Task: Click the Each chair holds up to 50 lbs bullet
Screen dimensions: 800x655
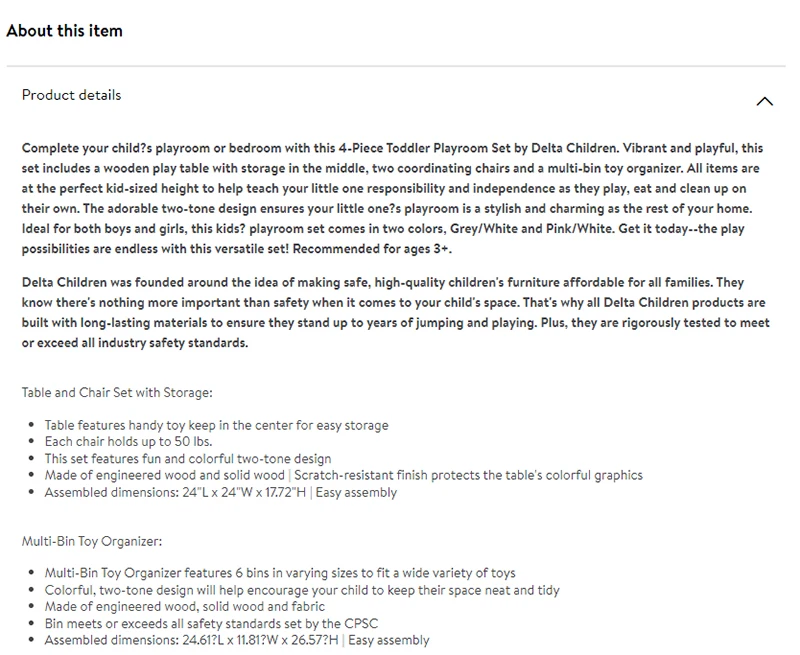Action: (128, 441)
